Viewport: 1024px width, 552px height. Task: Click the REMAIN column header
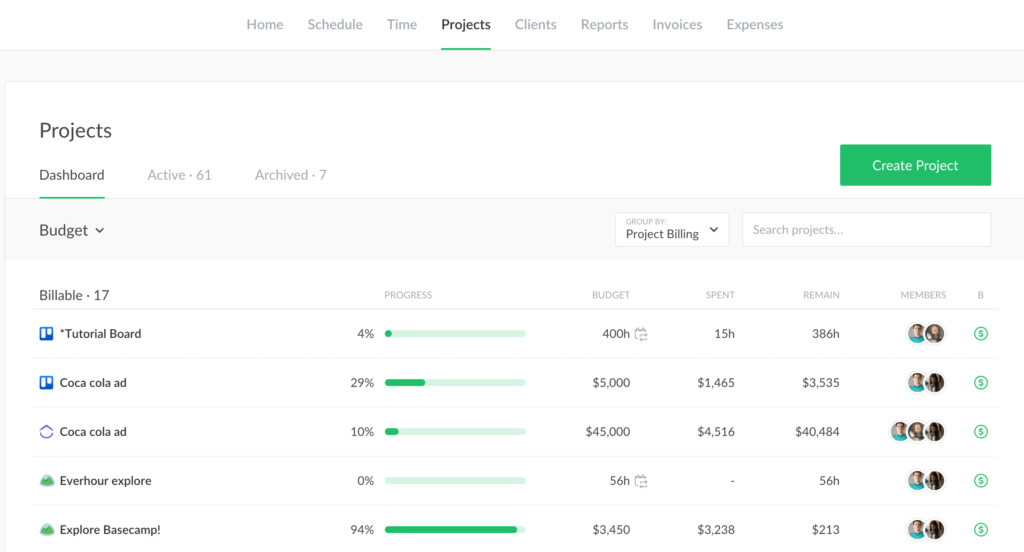[x=822, y=295]
